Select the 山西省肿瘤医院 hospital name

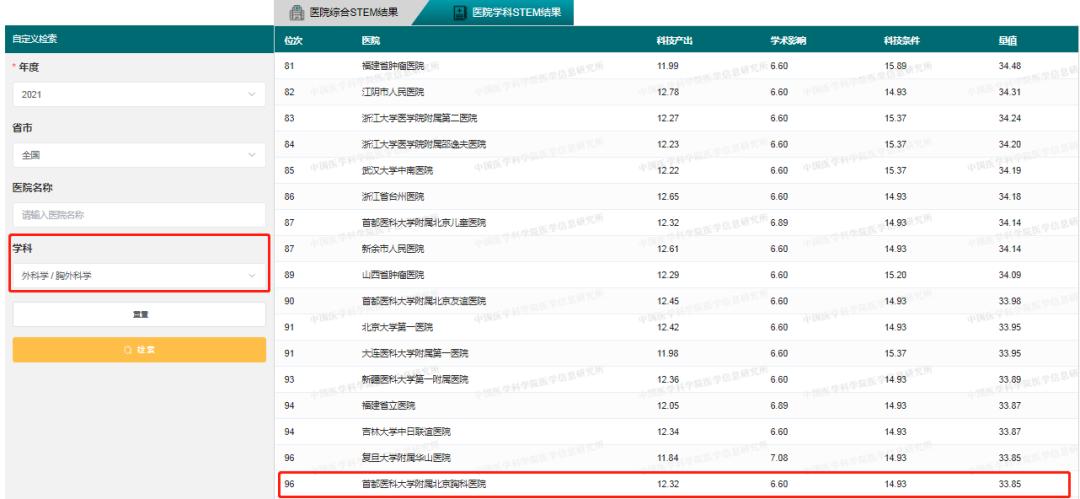[x=393, y=274]
